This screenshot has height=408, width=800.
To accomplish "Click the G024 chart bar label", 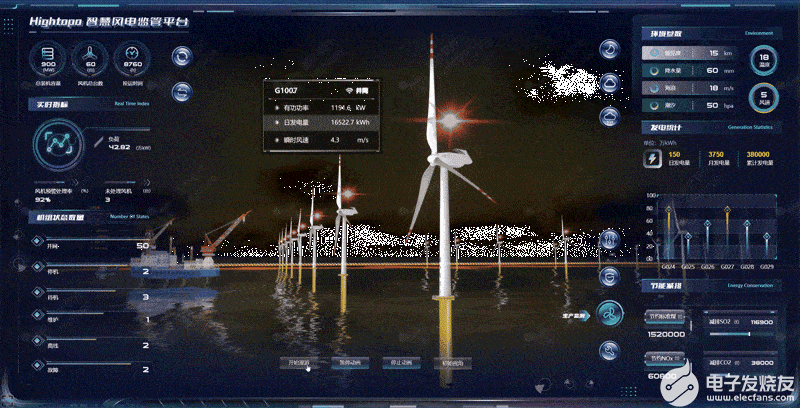I will (x=669, y=267).
